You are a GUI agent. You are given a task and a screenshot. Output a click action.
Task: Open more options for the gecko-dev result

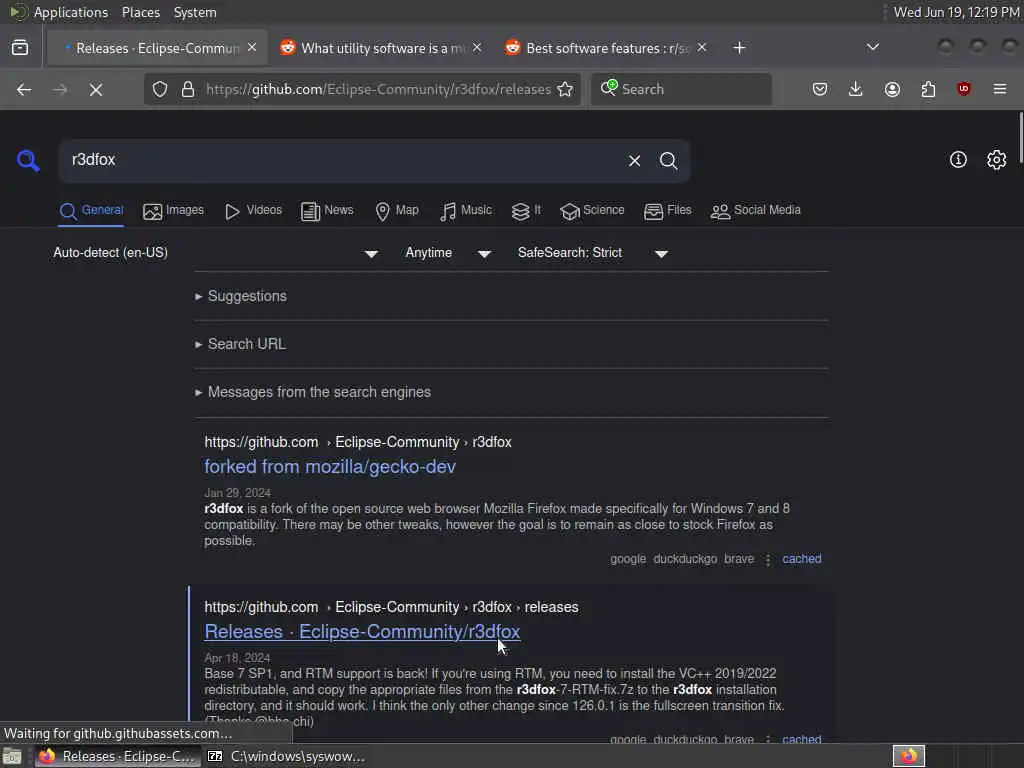coord(768,560)
